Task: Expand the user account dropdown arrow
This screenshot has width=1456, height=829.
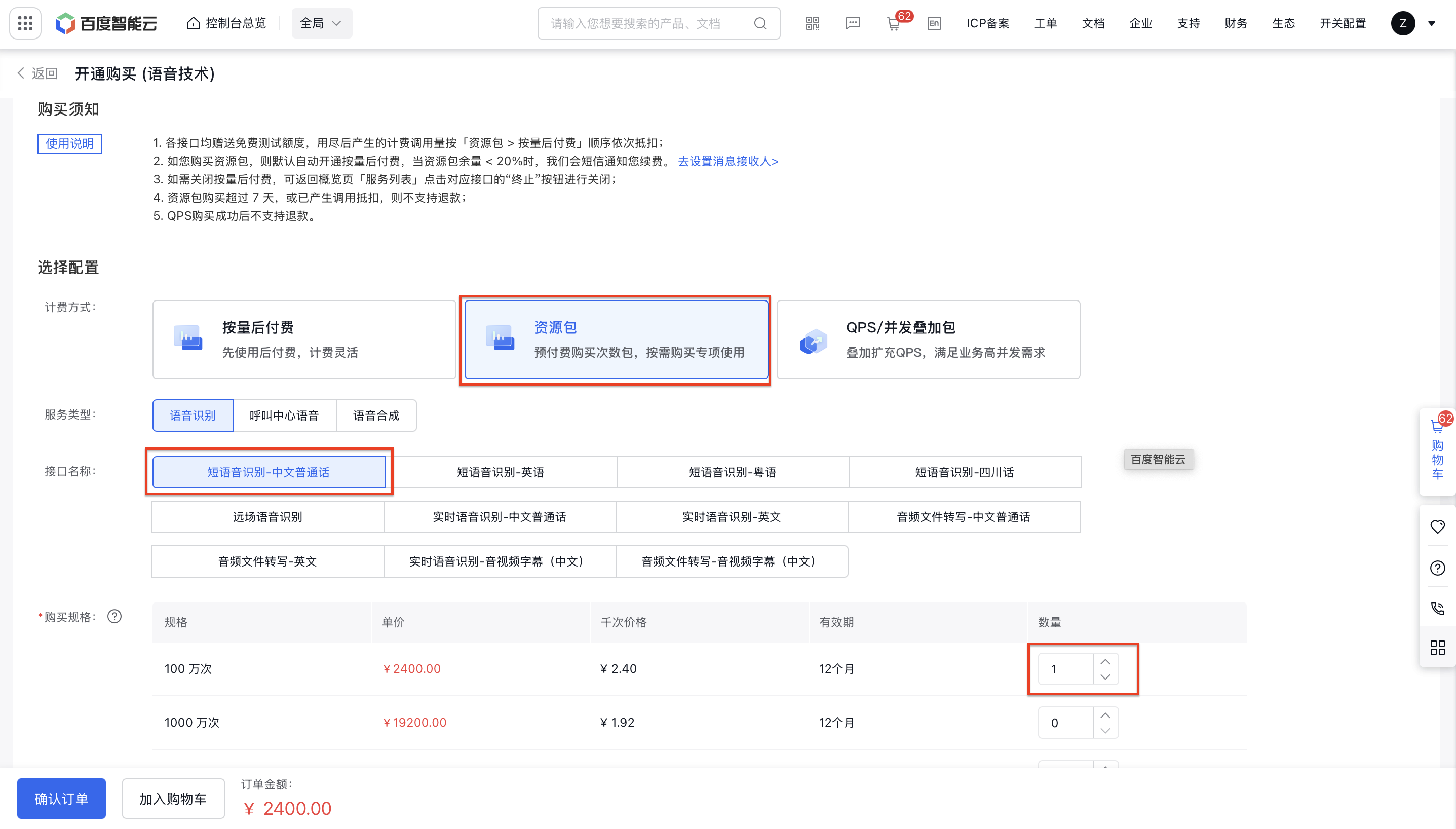Action: pyautogui.click(x=1432, y=24)
